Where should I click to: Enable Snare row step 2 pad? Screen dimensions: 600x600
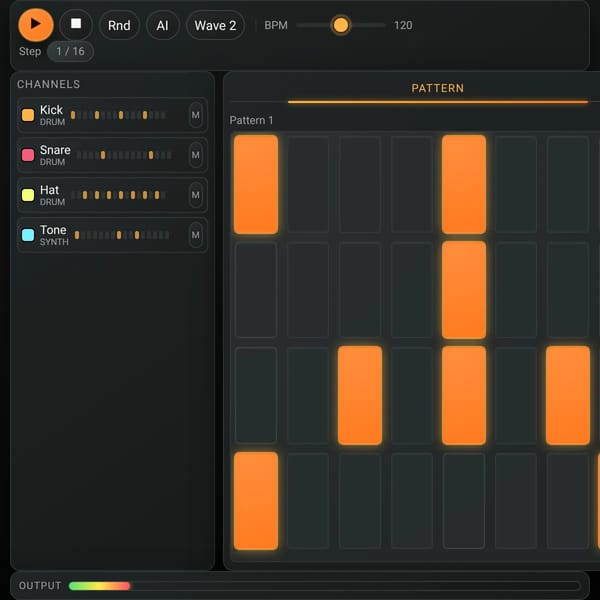click(308, 290)
